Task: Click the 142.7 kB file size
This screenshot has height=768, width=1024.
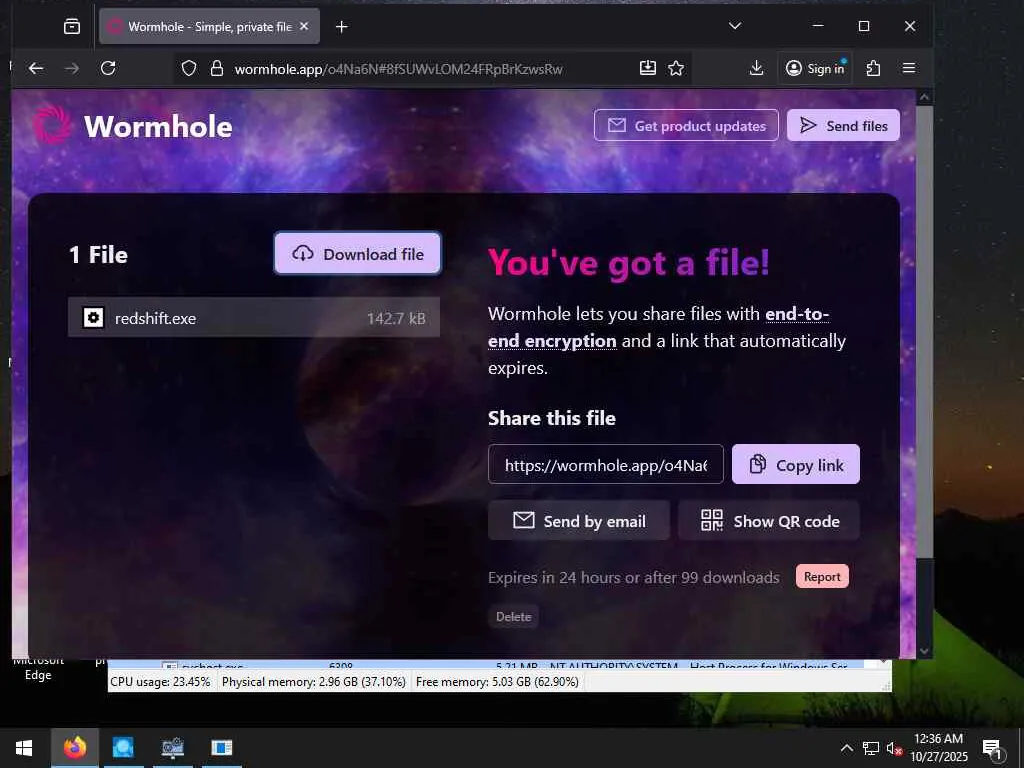Action: 396,318
